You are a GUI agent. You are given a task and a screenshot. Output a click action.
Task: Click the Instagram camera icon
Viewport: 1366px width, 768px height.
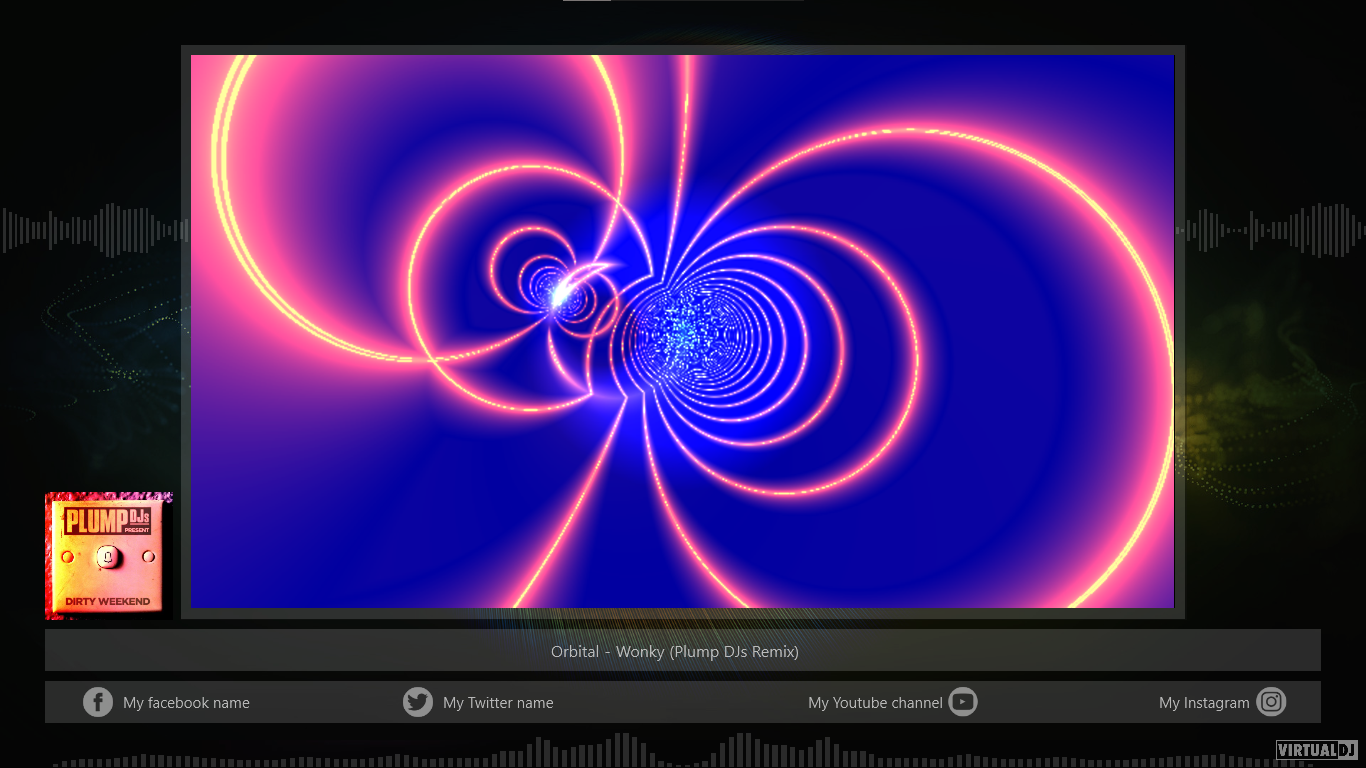coord(1271,702)
